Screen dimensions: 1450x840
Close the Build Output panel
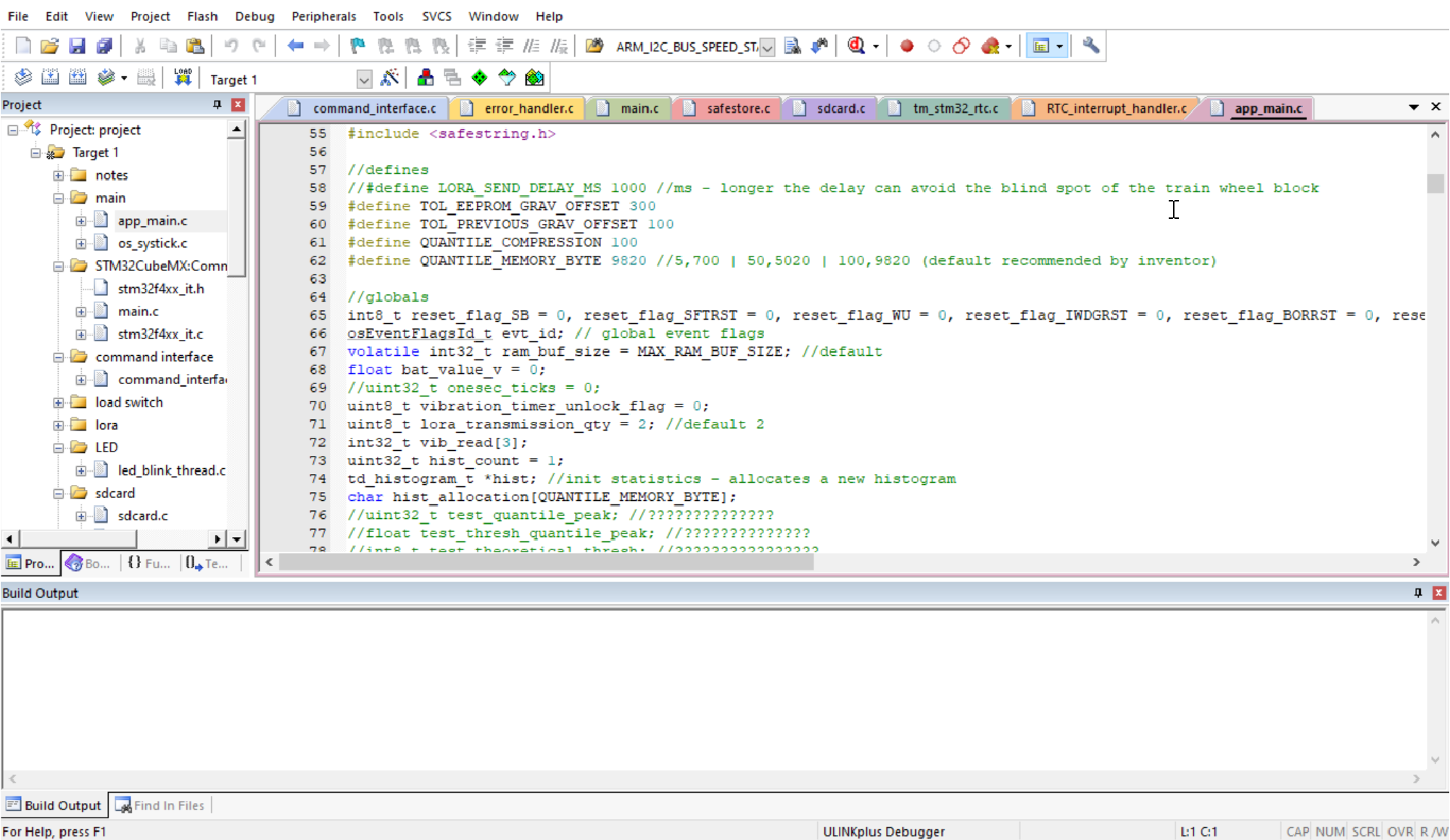1439,593
